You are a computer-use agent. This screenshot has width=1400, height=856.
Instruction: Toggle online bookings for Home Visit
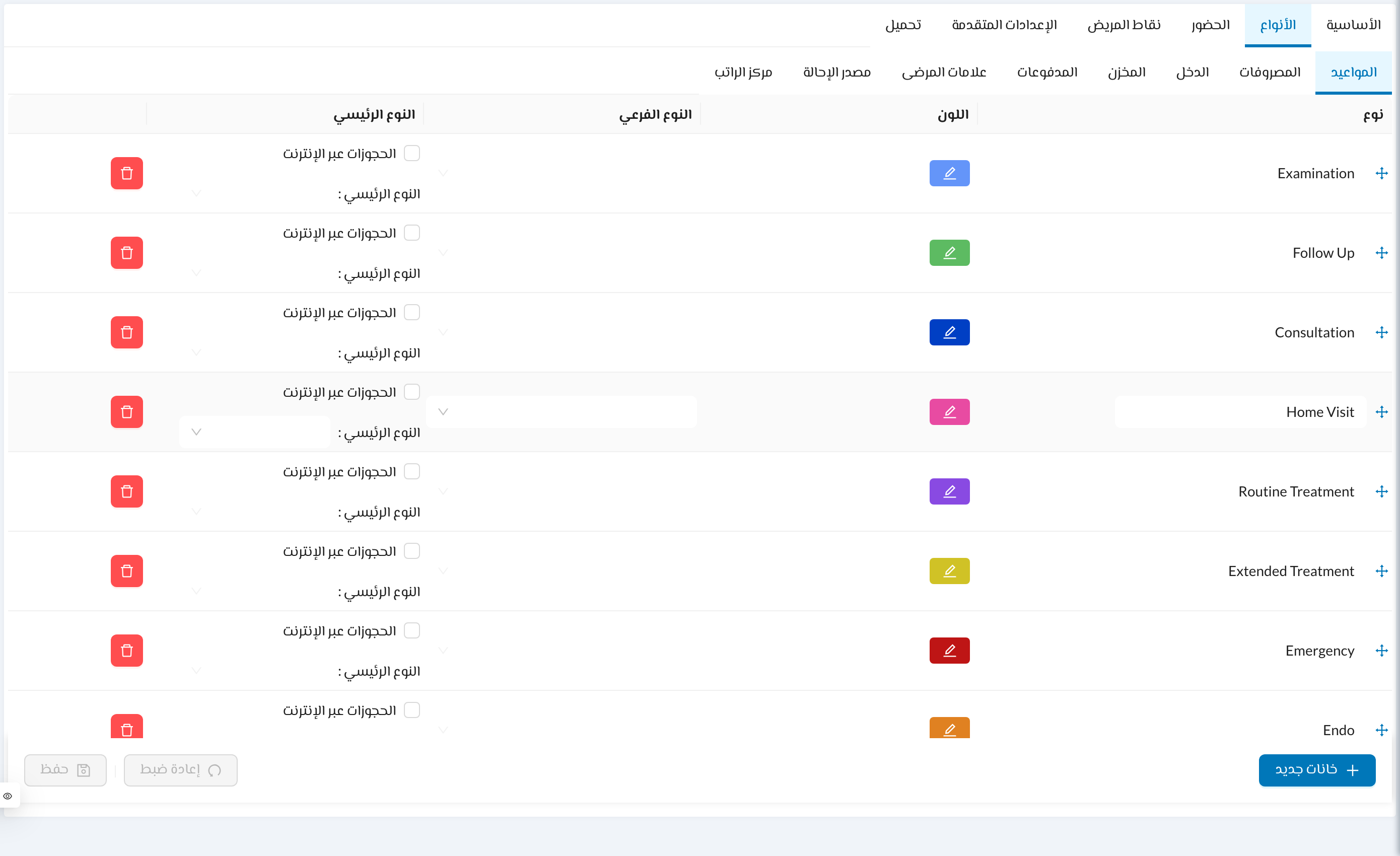point(412,392)
